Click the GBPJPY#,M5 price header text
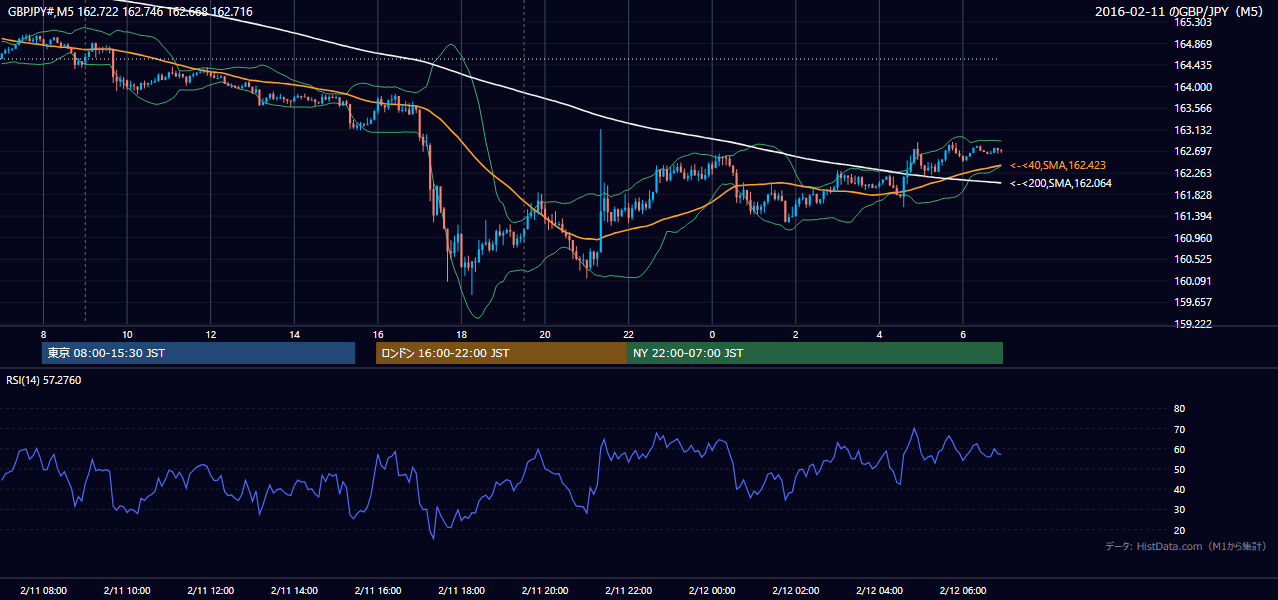Screen dimensions: 1278x600 click(130, 12)
